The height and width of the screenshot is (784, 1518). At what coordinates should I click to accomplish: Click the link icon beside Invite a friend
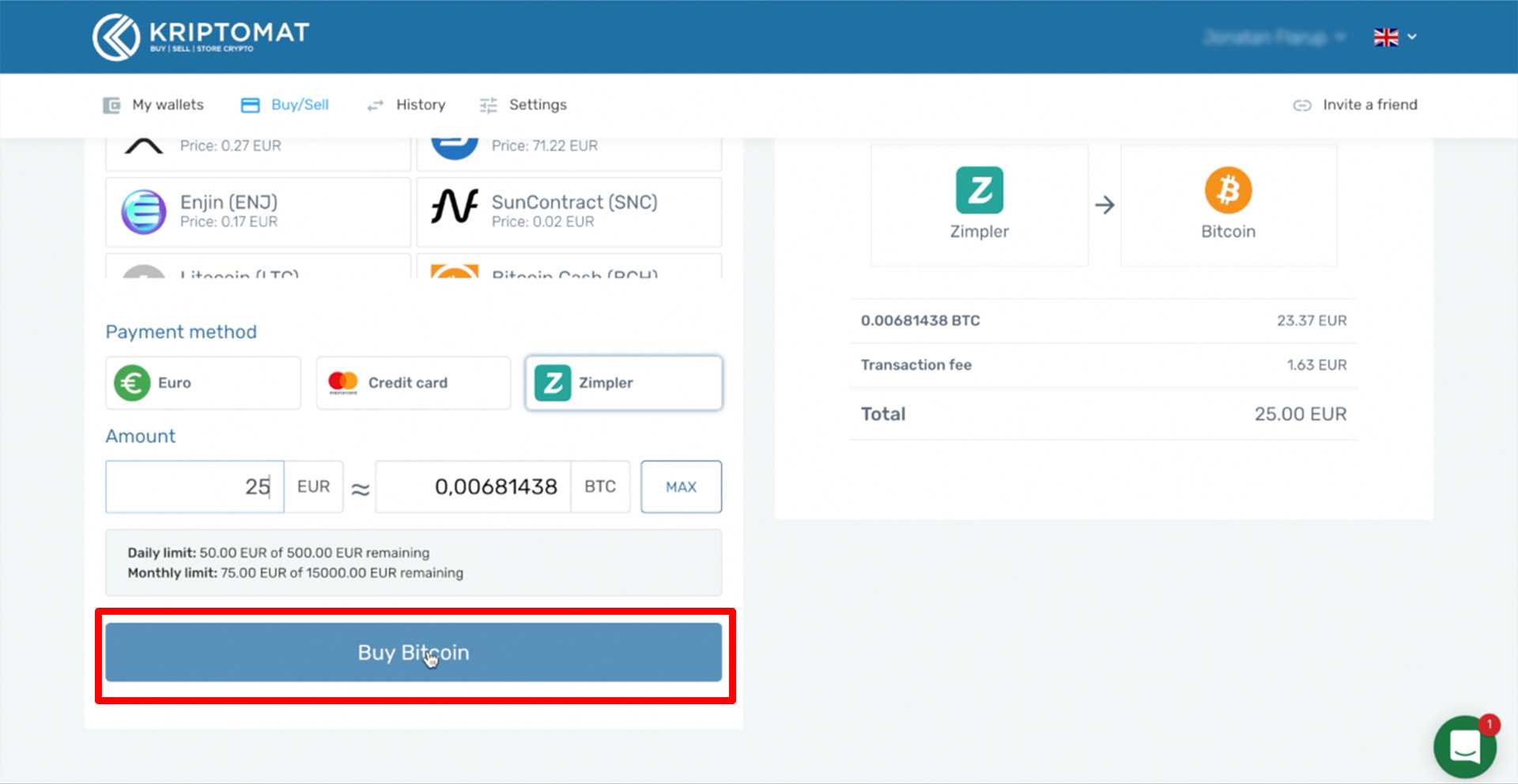(x=1302, y=105)
